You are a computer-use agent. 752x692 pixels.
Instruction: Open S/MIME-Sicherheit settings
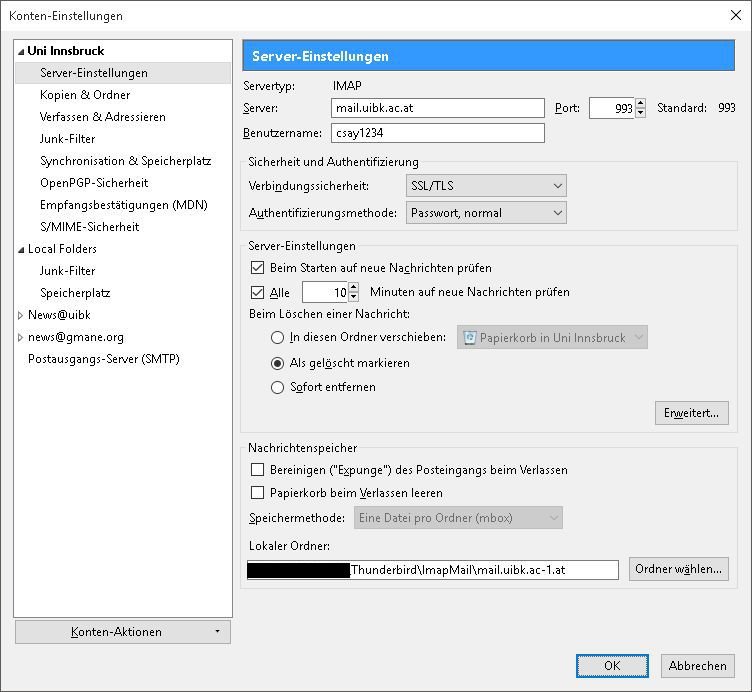(x=90, y=227)
